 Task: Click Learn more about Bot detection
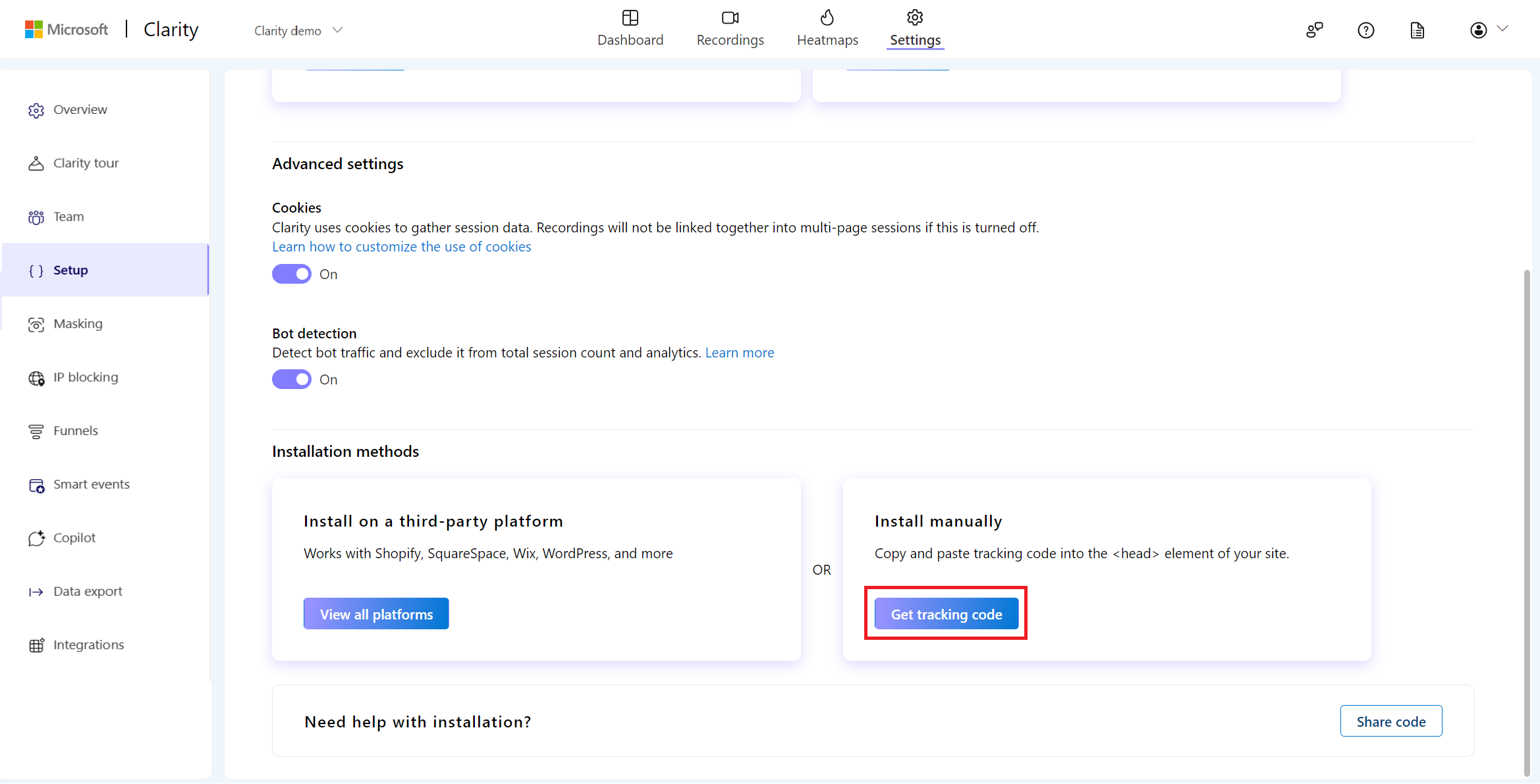point(740,352)
